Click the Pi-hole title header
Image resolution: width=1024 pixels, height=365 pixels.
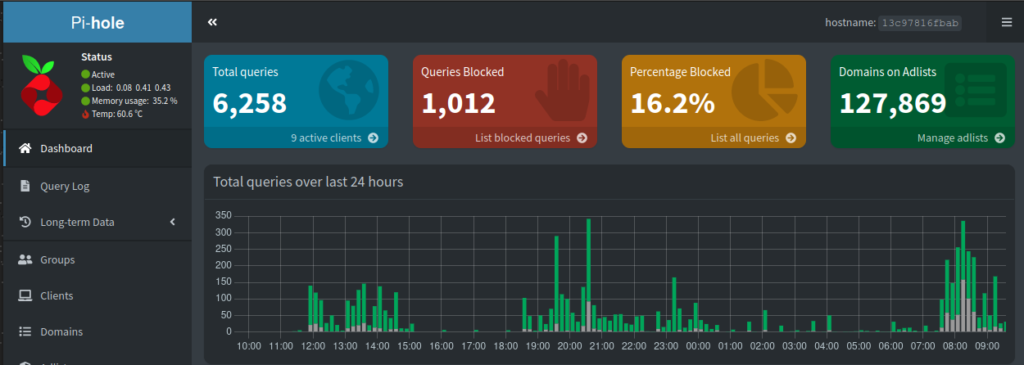tap(97, 23)
